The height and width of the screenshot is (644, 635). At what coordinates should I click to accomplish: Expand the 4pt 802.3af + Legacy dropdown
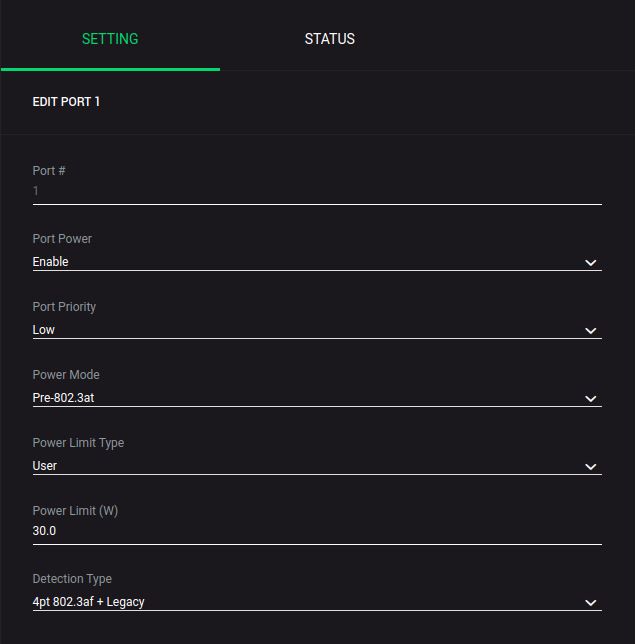(x=300, y=602)
